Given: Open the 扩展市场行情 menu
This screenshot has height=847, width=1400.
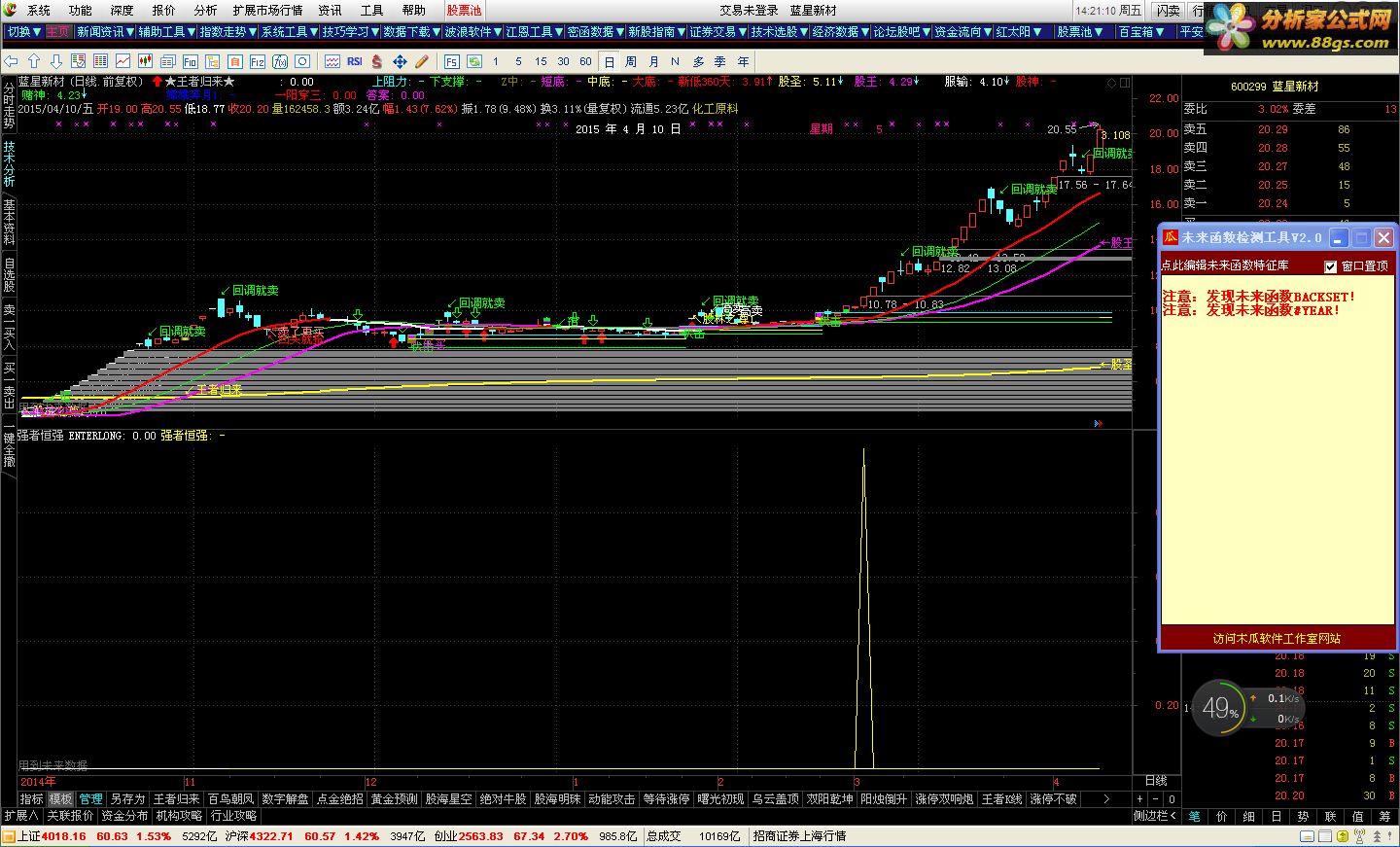Looking at the screenshot, I should coord(267,11).
